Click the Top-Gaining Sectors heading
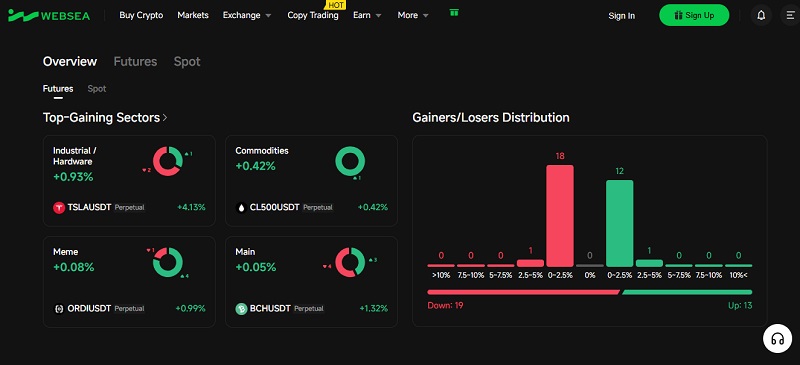 pos(102,118)
